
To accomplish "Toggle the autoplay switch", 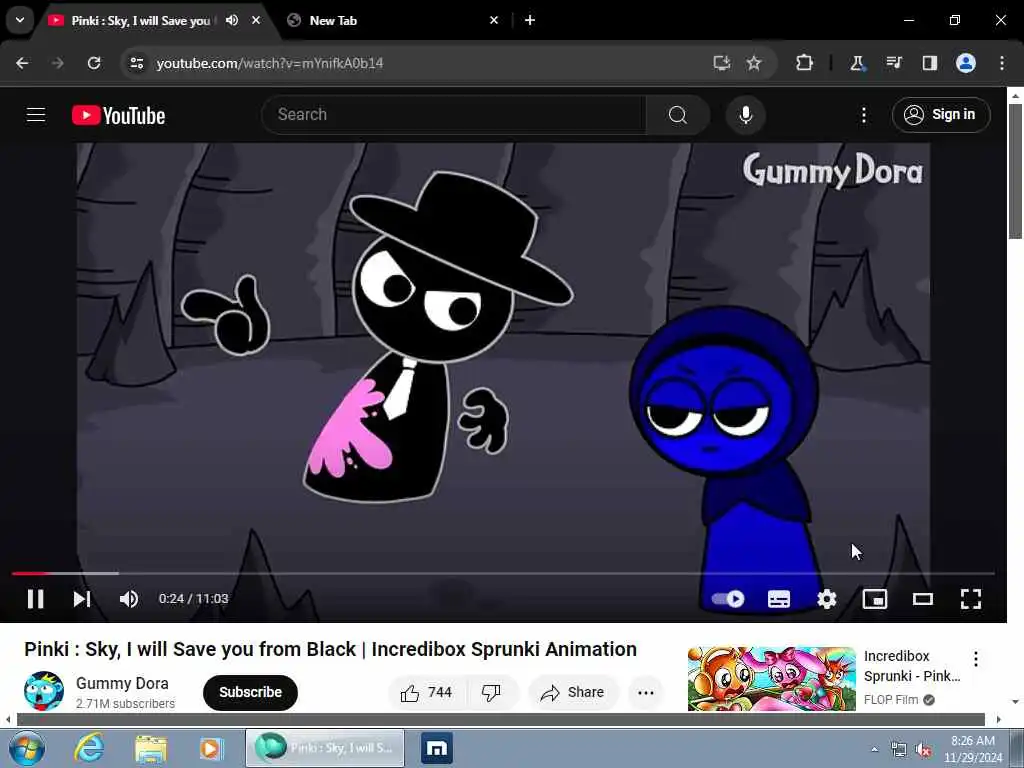I will tap(728, 599).
